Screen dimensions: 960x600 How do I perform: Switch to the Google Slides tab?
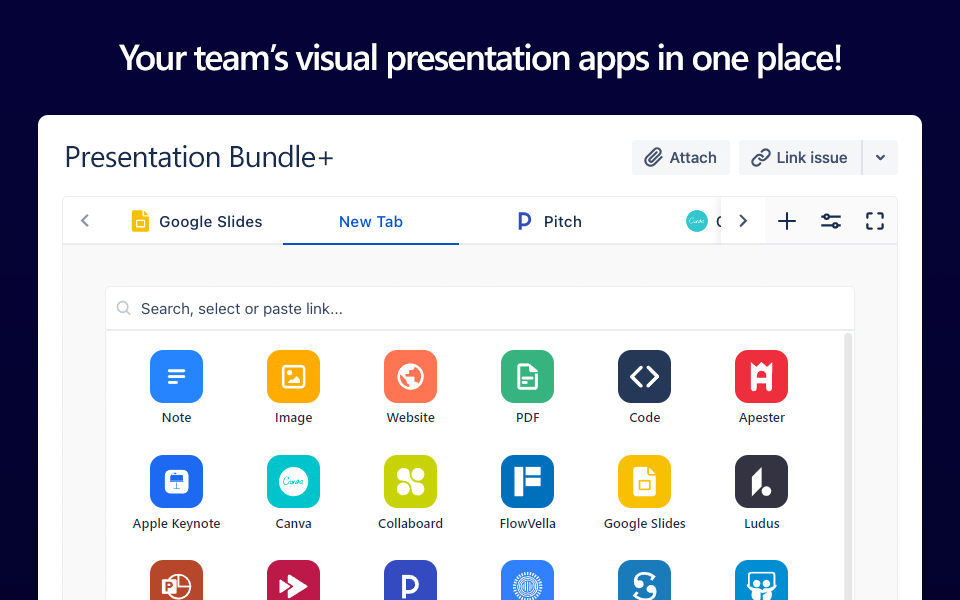click(x=197, y=221)
